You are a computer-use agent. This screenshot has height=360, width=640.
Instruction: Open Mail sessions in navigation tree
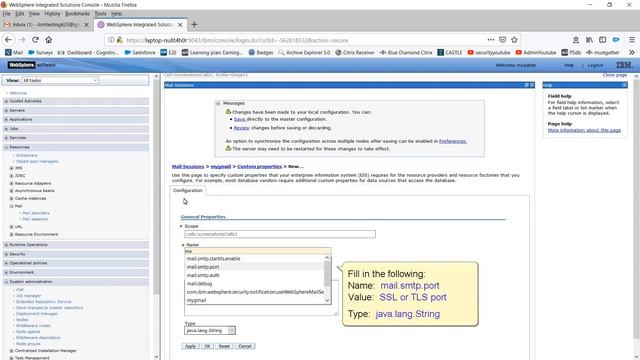tap(35, 219)
